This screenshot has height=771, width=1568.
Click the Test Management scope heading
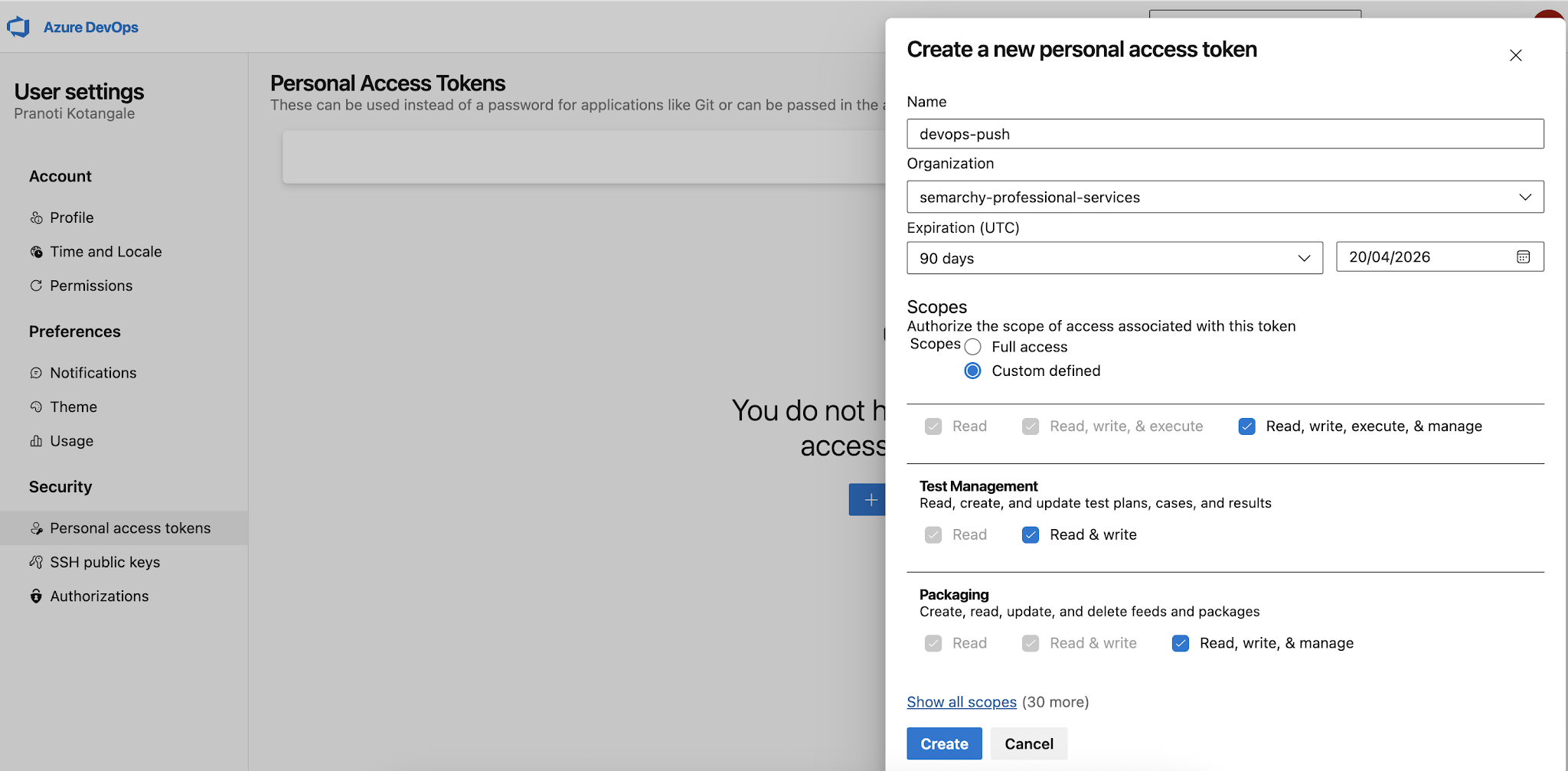point(978,486)
